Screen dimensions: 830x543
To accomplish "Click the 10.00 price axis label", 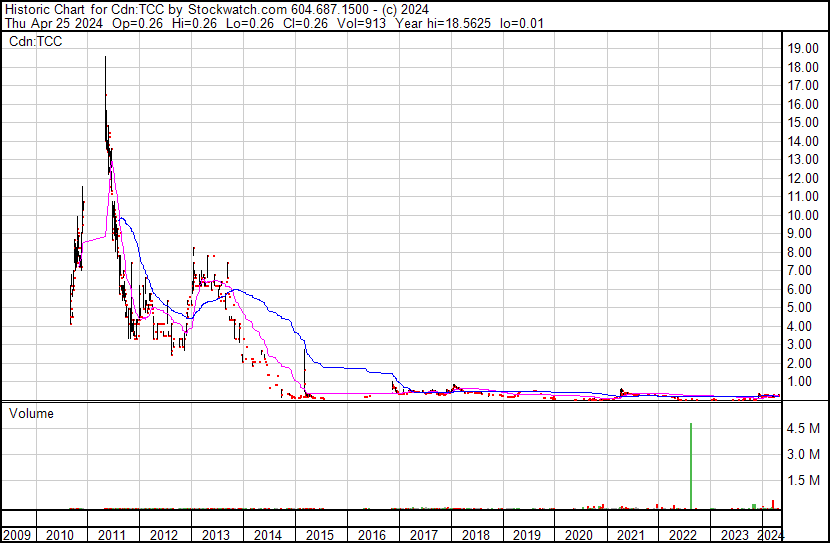I will click(803, 215).
